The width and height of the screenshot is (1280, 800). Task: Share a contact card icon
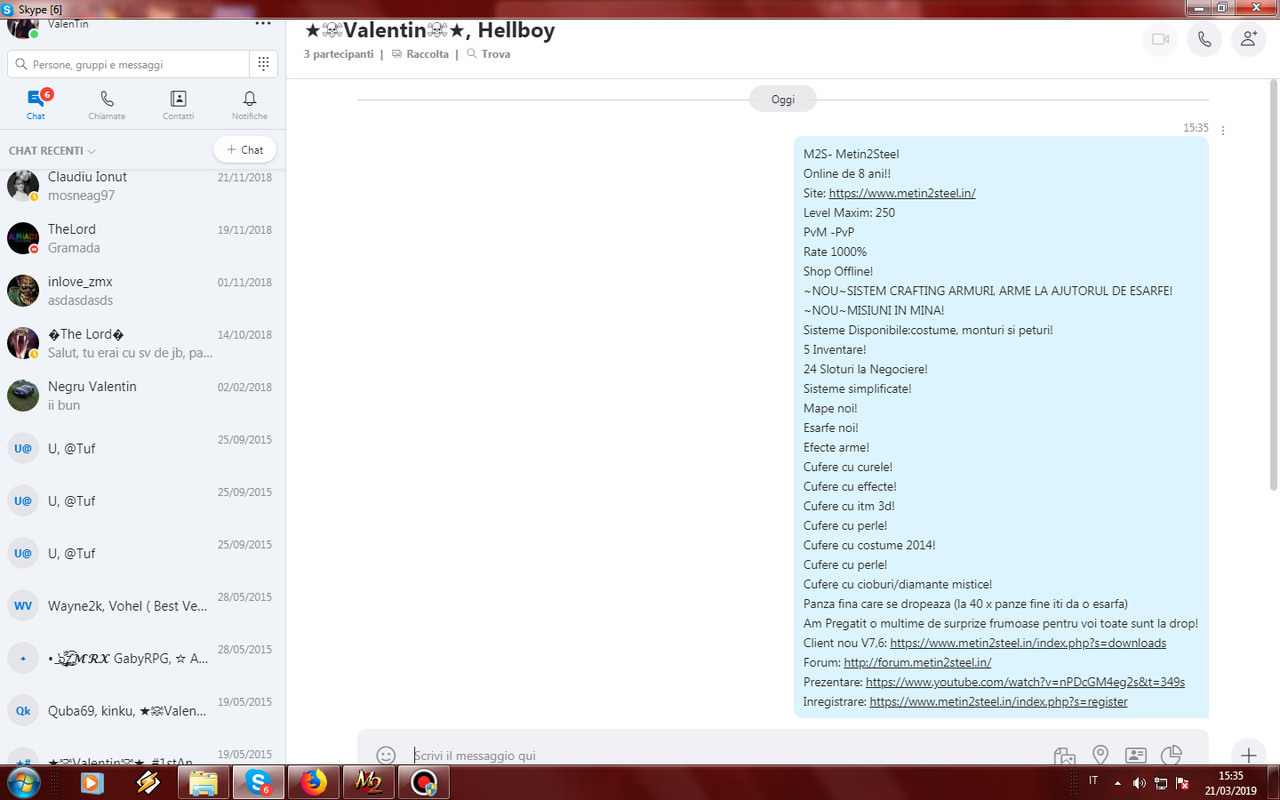[x=1136, y=756]
